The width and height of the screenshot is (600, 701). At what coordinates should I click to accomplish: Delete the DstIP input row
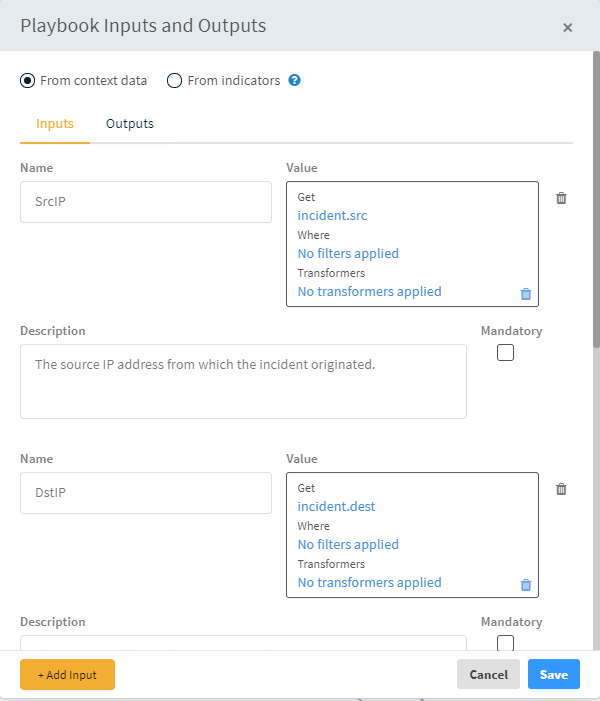click(561, 489)
